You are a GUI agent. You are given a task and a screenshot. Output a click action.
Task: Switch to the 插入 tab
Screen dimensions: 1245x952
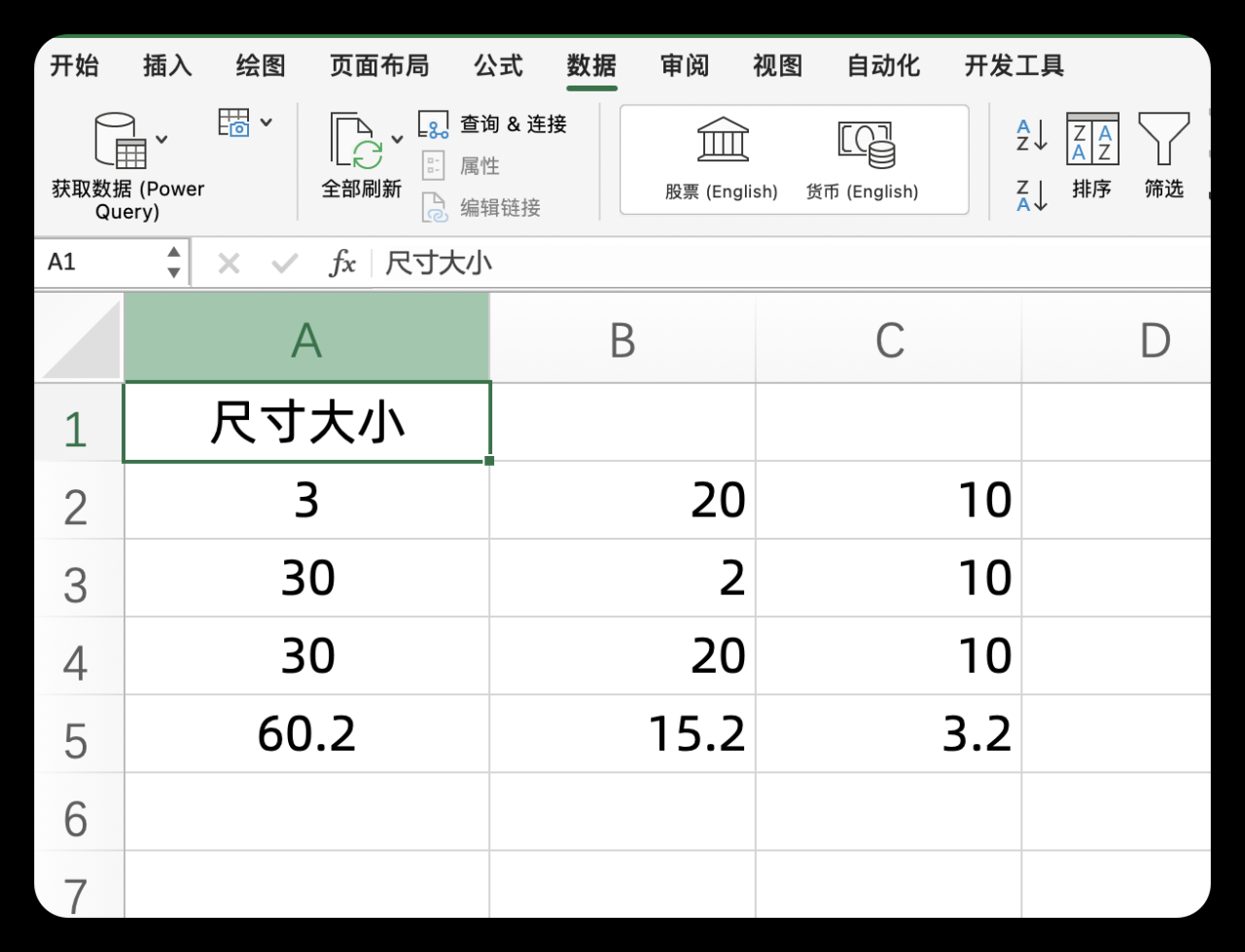coord(167,65)
